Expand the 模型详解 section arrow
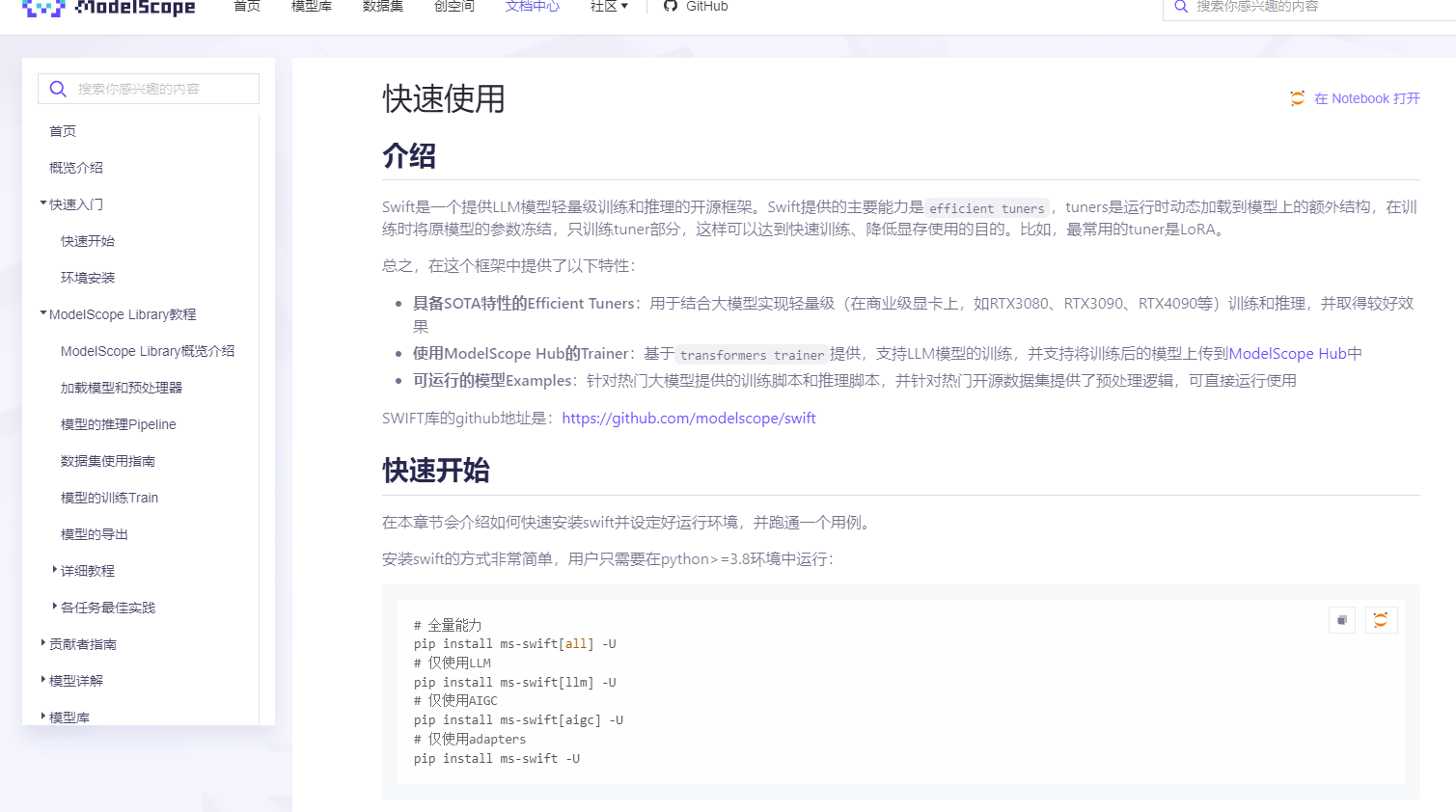Image resolution: width=1456 pixels, height=812 pixels. point(43,680)
